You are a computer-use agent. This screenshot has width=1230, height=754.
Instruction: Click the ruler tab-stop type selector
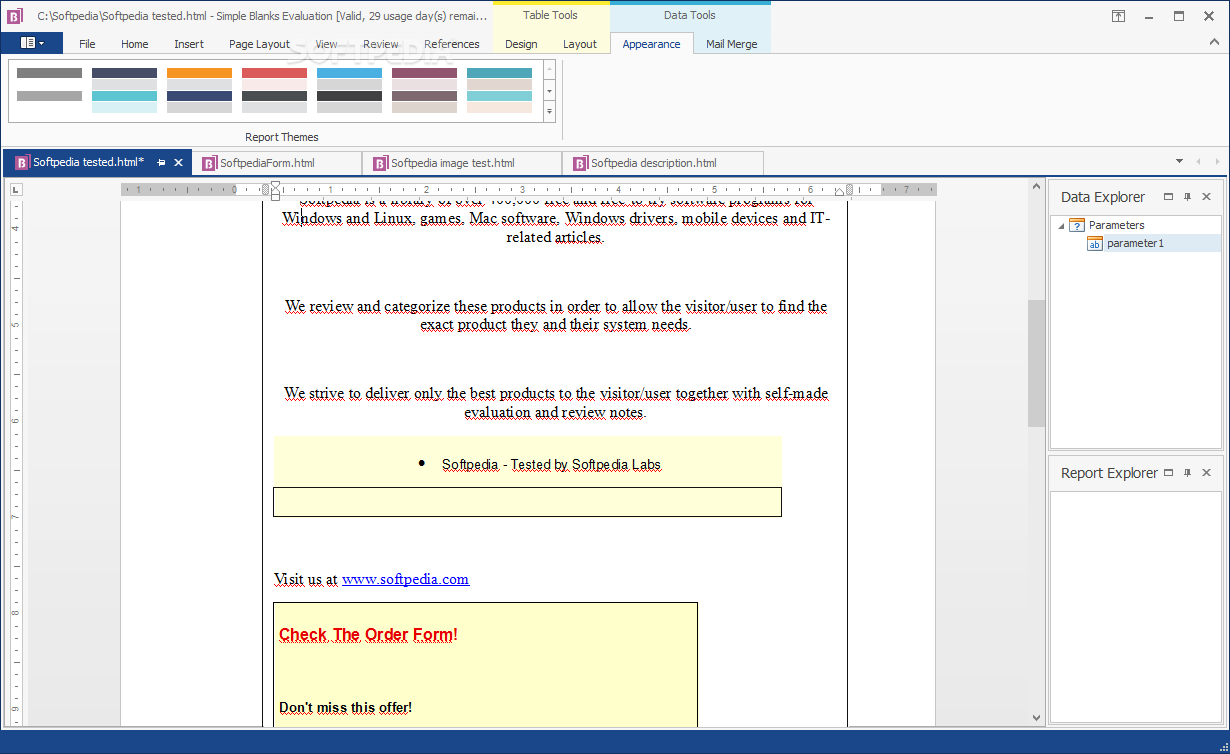[x=16, y=189]
